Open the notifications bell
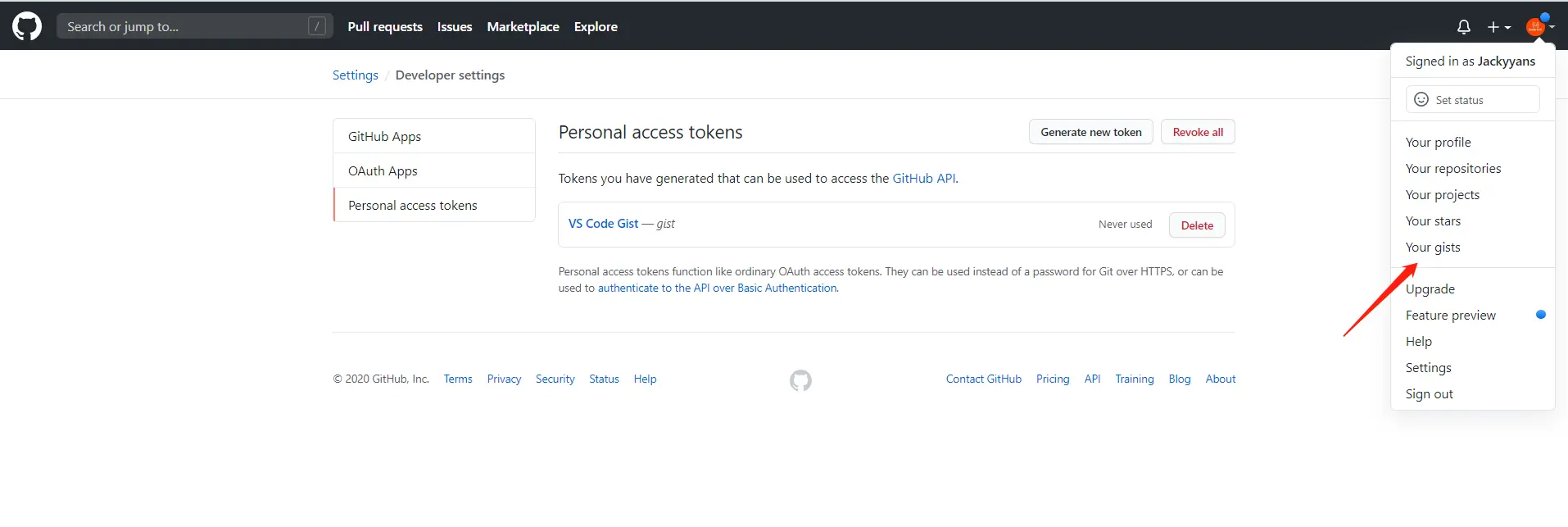The image size is (1568, 527). point(1463,27)
